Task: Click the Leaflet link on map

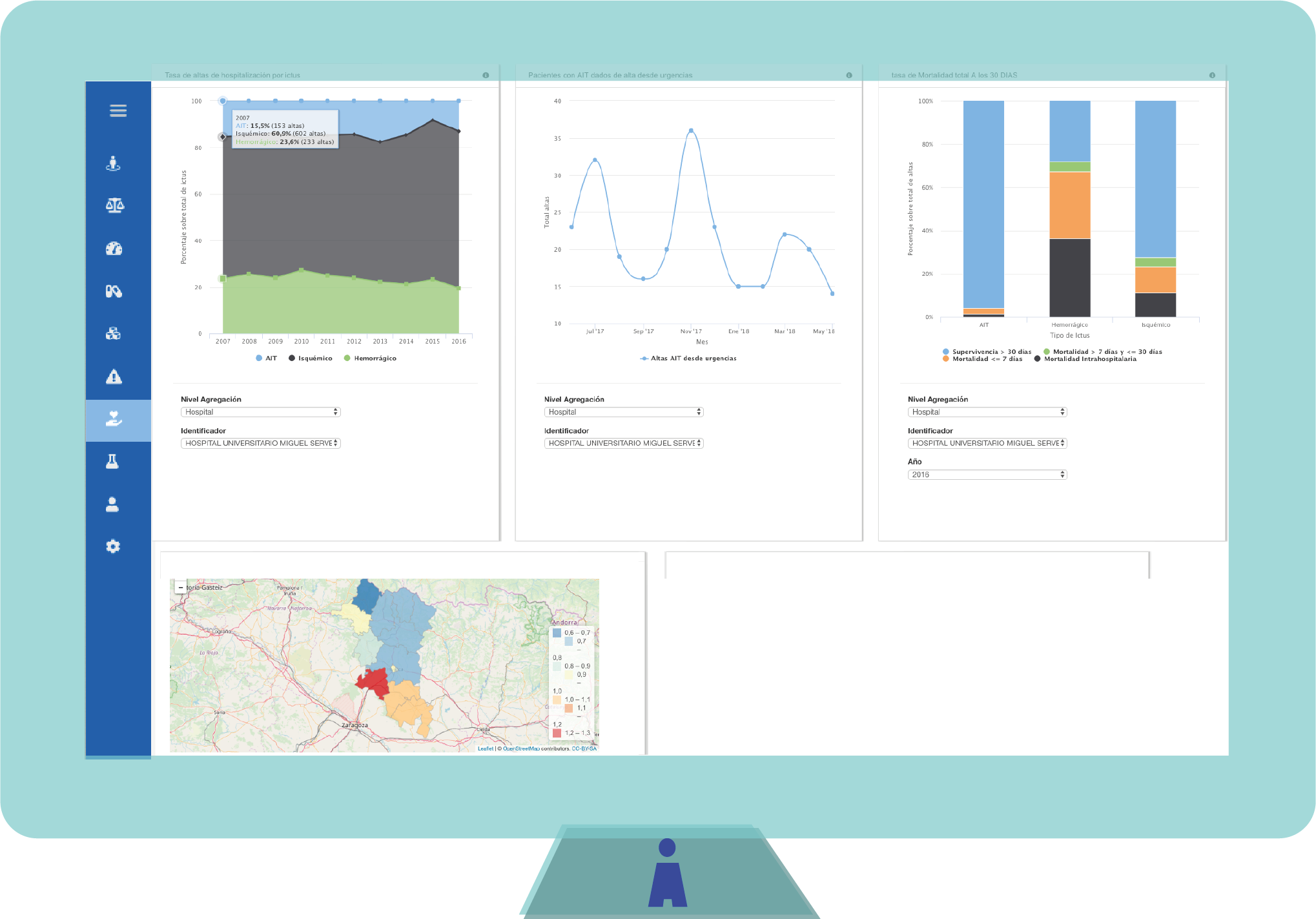Action: [x=485, y=749]
